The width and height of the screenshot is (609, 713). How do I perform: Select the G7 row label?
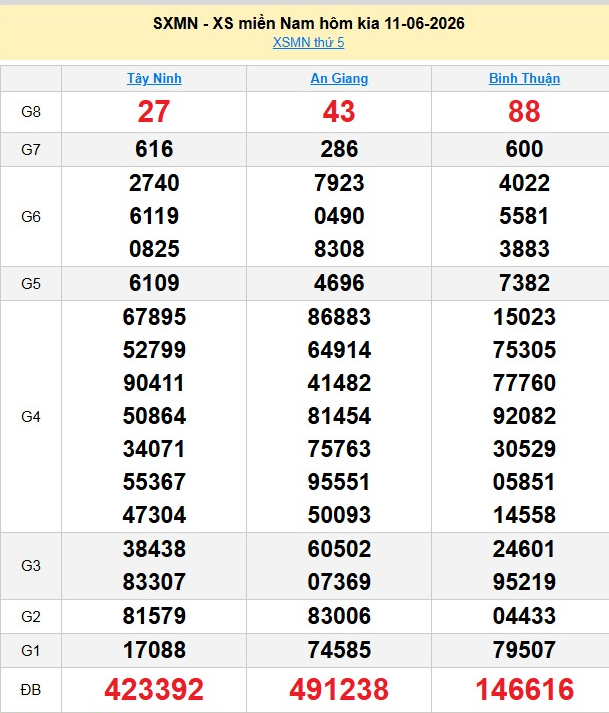pos(31,150)
